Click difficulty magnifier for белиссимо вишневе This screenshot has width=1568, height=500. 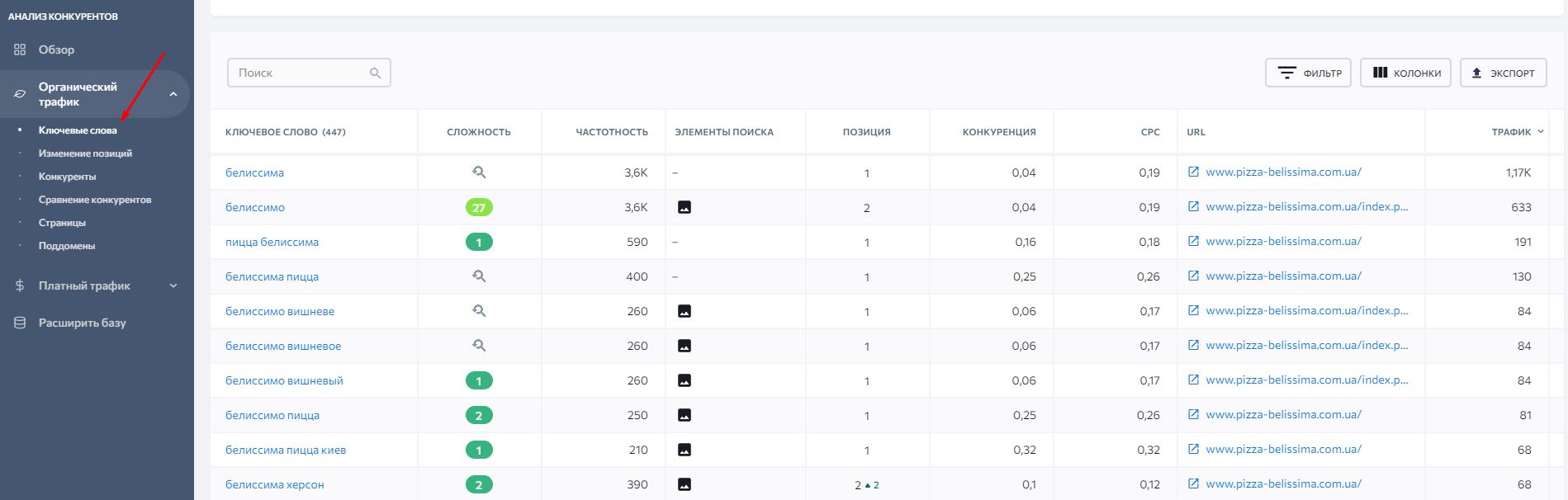pos(479,311)
